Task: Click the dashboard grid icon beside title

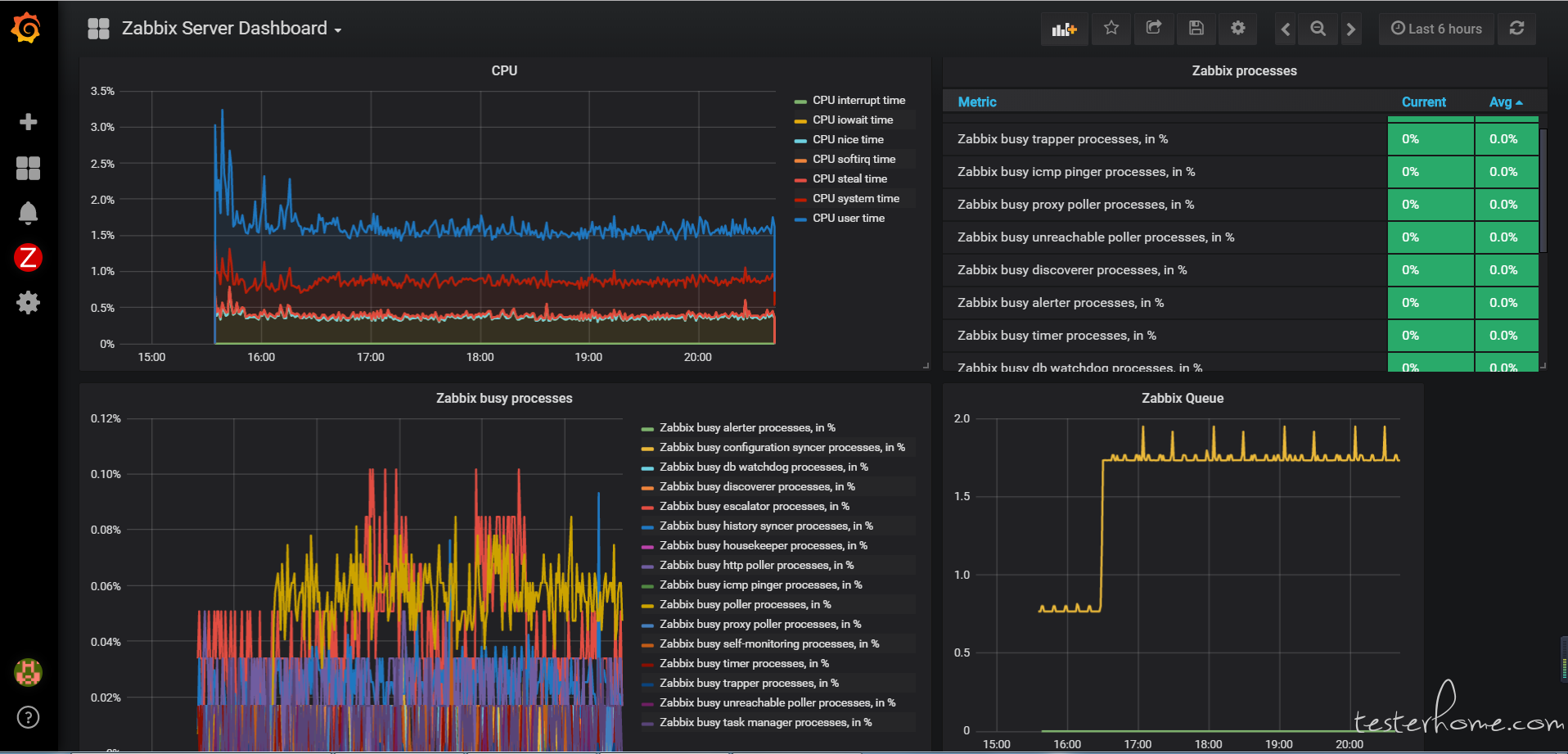Action: [98, 29]
